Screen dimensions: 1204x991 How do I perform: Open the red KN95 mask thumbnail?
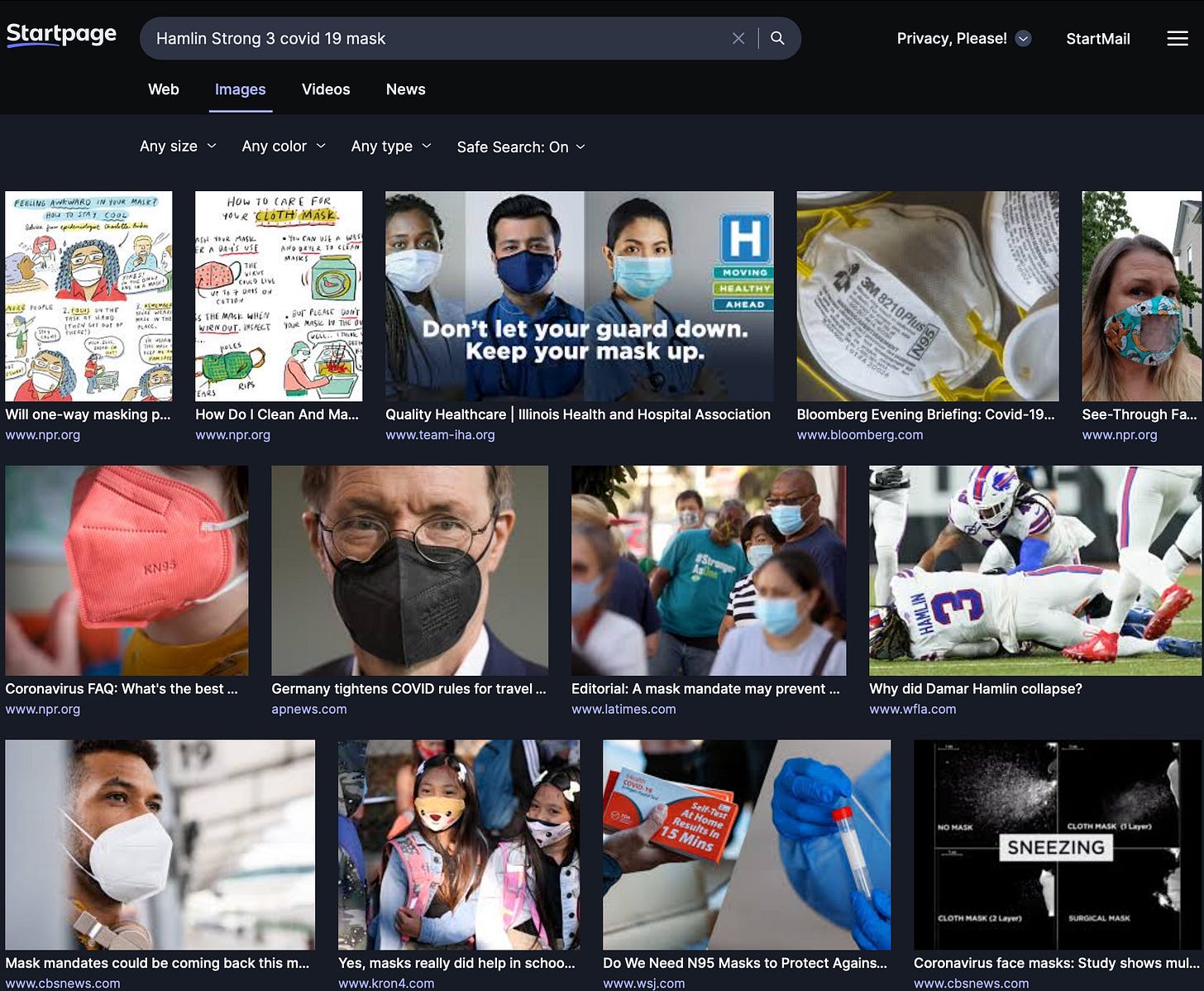click(x=127, y=570)
